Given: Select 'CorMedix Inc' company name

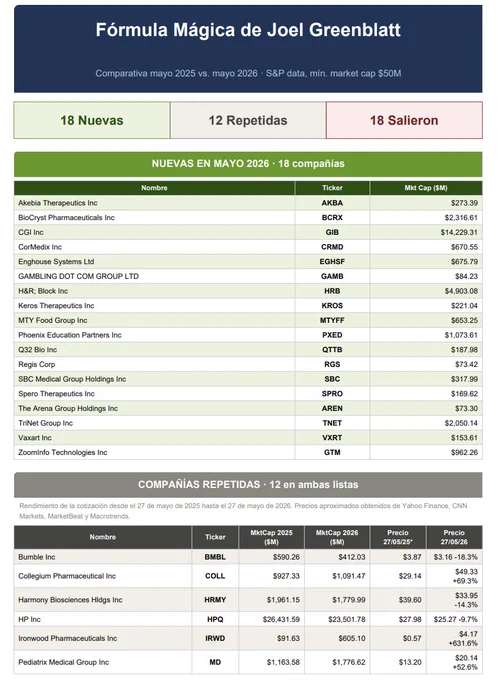Looking at the screenshot, I should [x=40, y=247].
